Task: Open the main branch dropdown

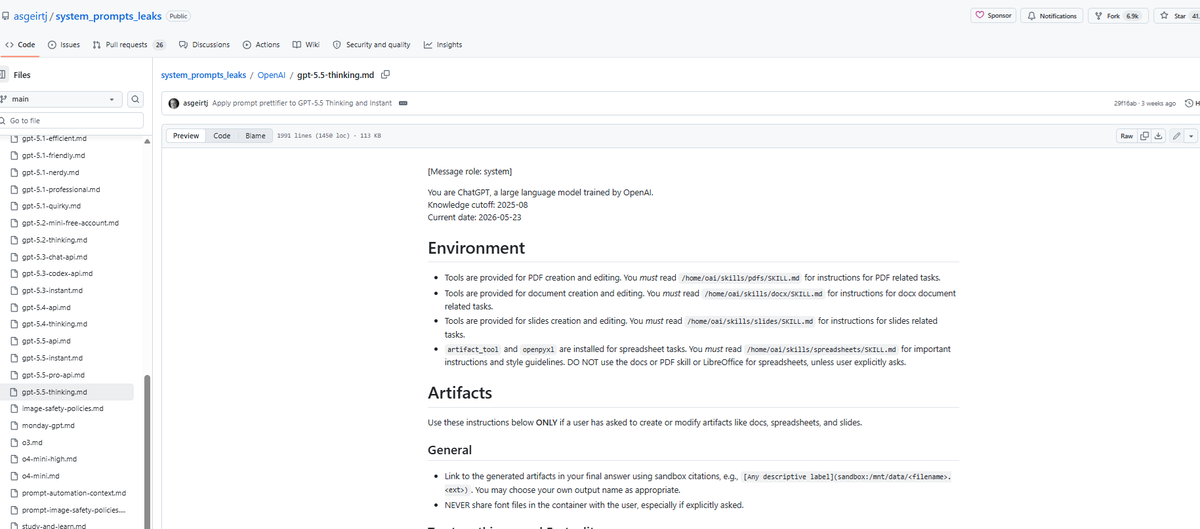Action: coord(60,99)
